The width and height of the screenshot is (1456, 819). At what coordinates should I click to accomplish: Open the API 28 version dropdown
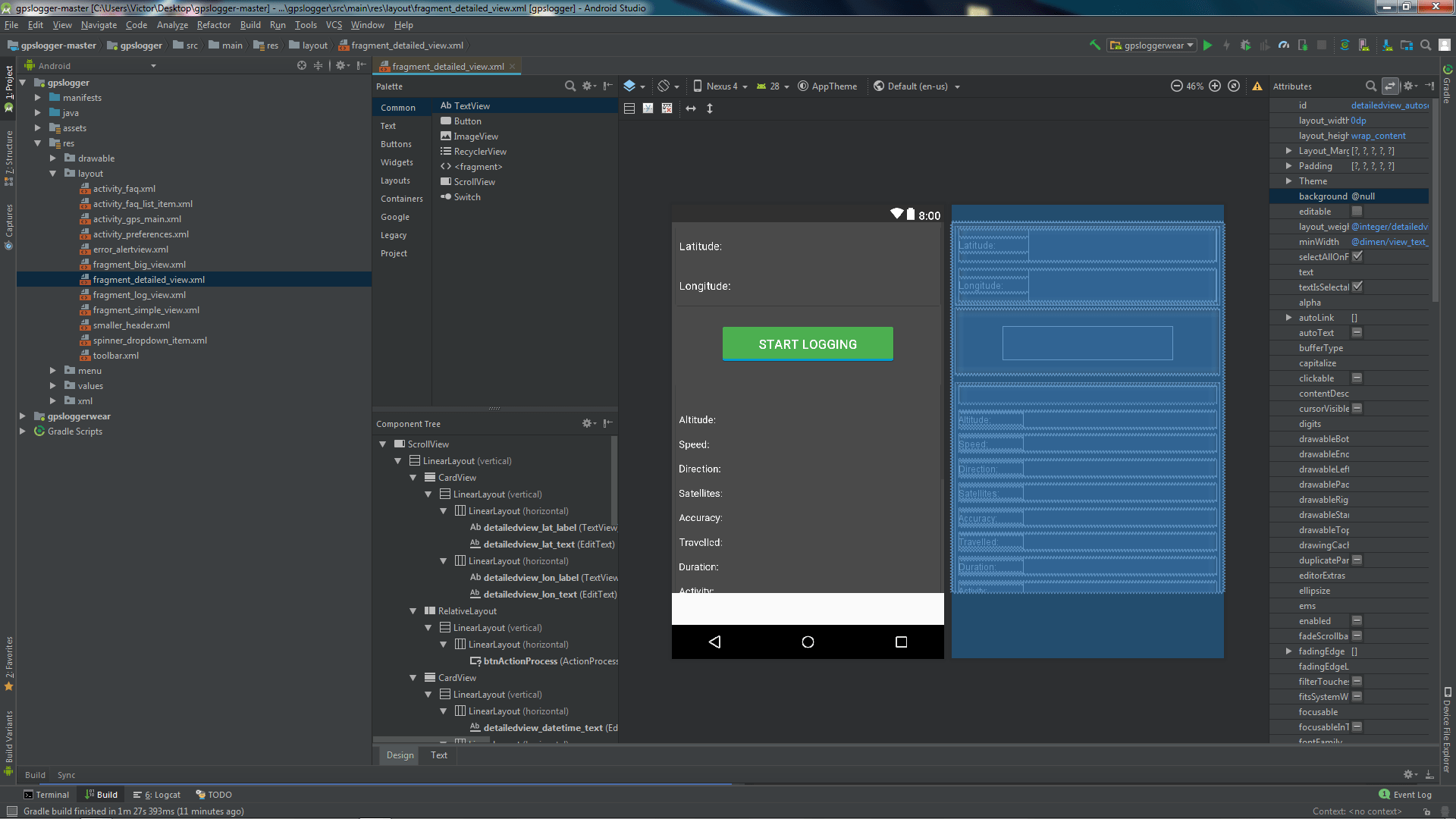tap(773, 86)
